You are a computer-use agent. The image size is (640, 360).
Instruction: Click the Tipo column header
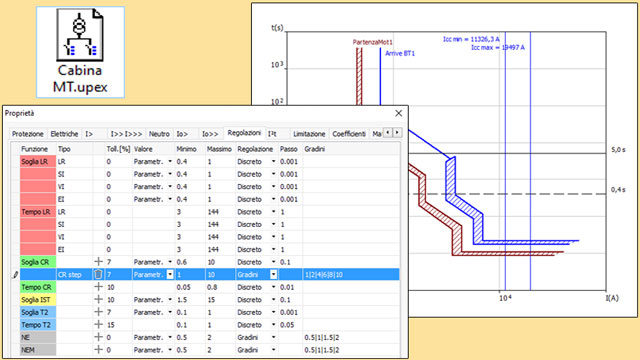[x=64, y=149]
